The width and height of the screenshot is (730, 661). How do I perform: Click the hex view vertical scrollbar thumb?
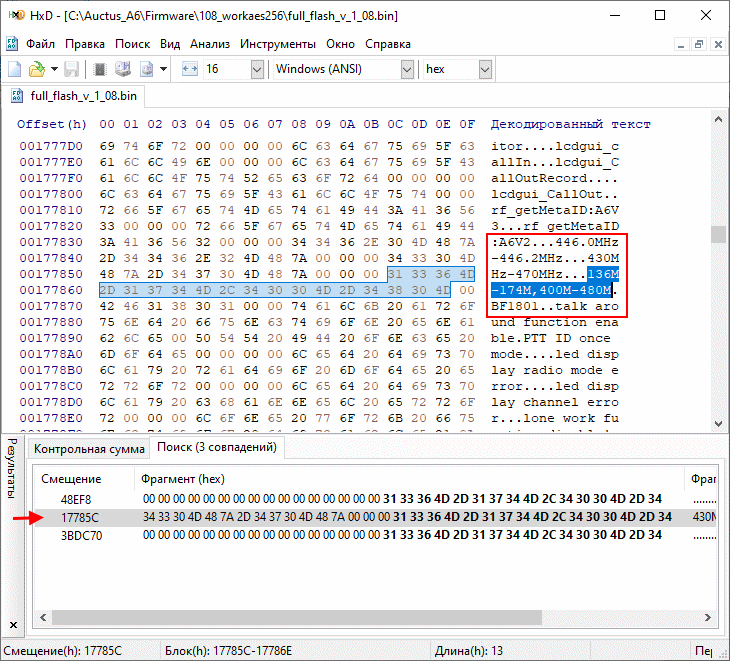pos(719,234)
